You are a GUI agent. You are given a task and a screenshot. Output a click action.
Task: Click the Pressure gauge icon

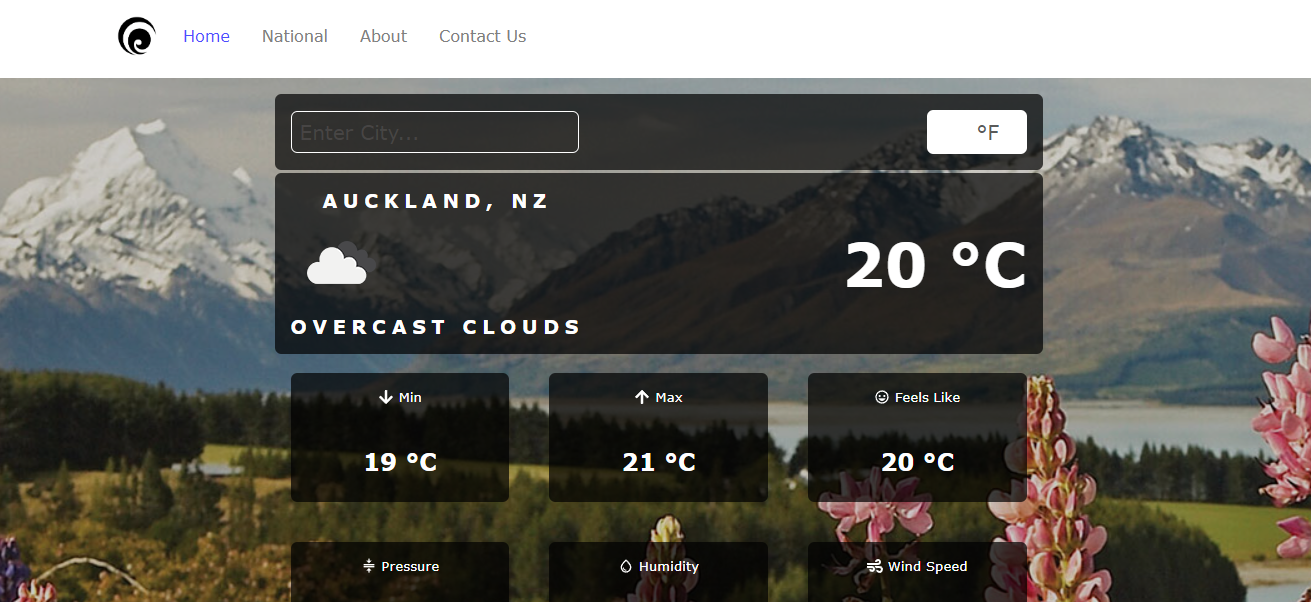(x=369, y=566)
